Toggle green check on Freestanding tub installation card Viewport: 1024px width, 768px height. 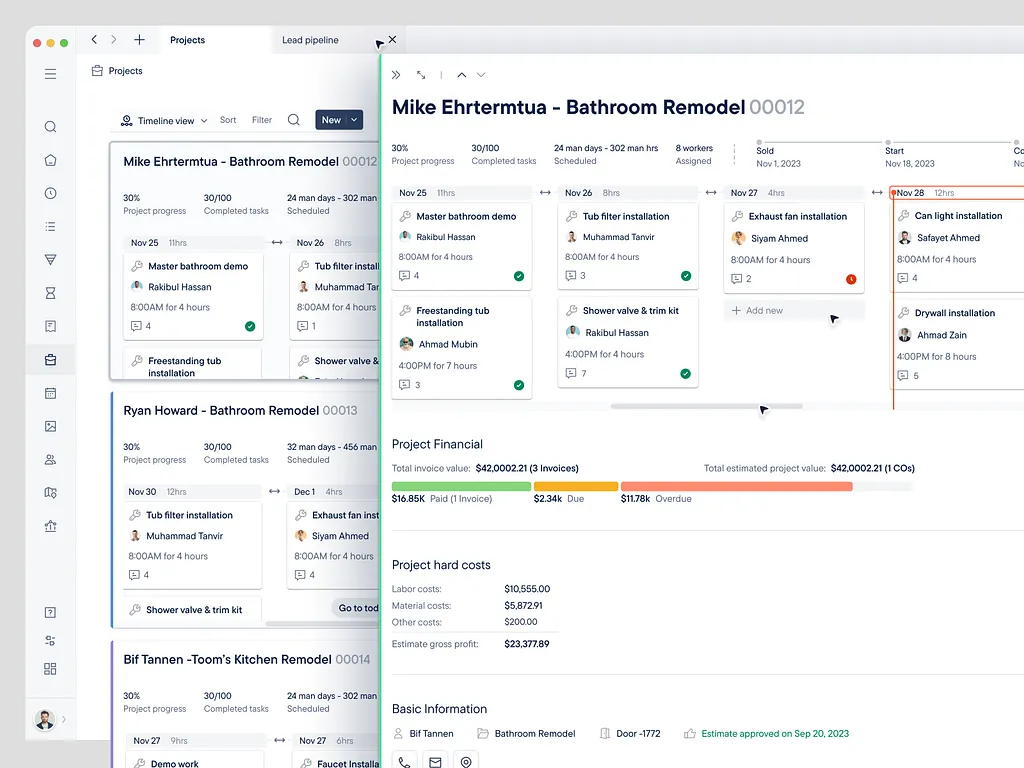click(x=519, y=385)
